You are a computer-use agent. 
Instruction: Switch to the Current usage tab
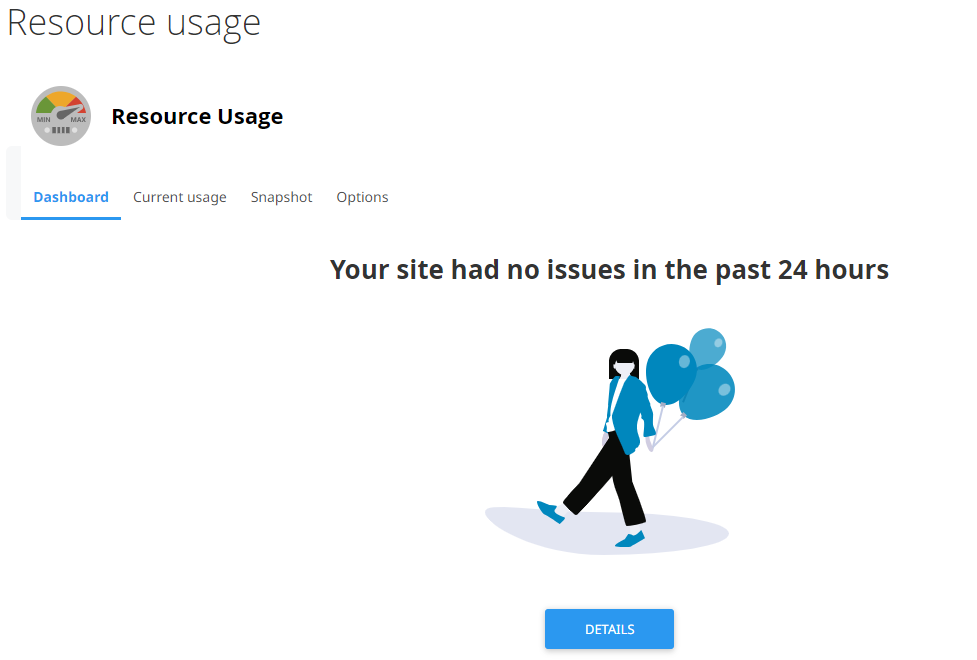click(180, 197)
